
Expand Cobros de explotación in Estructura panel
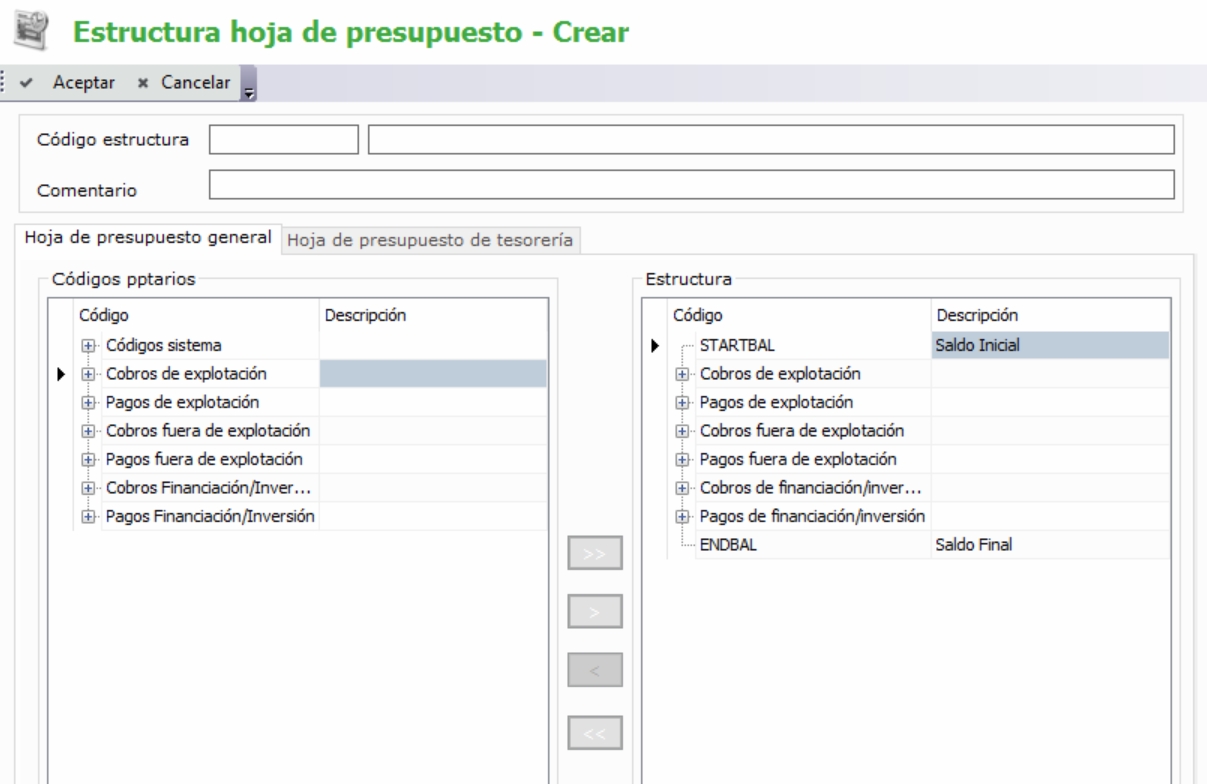[x=684, y=374]
